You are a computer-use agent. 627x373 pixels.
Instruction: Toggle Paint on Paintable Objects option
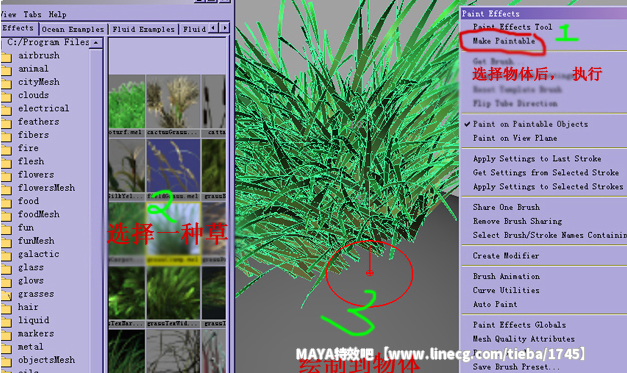[x=530, y=124]
